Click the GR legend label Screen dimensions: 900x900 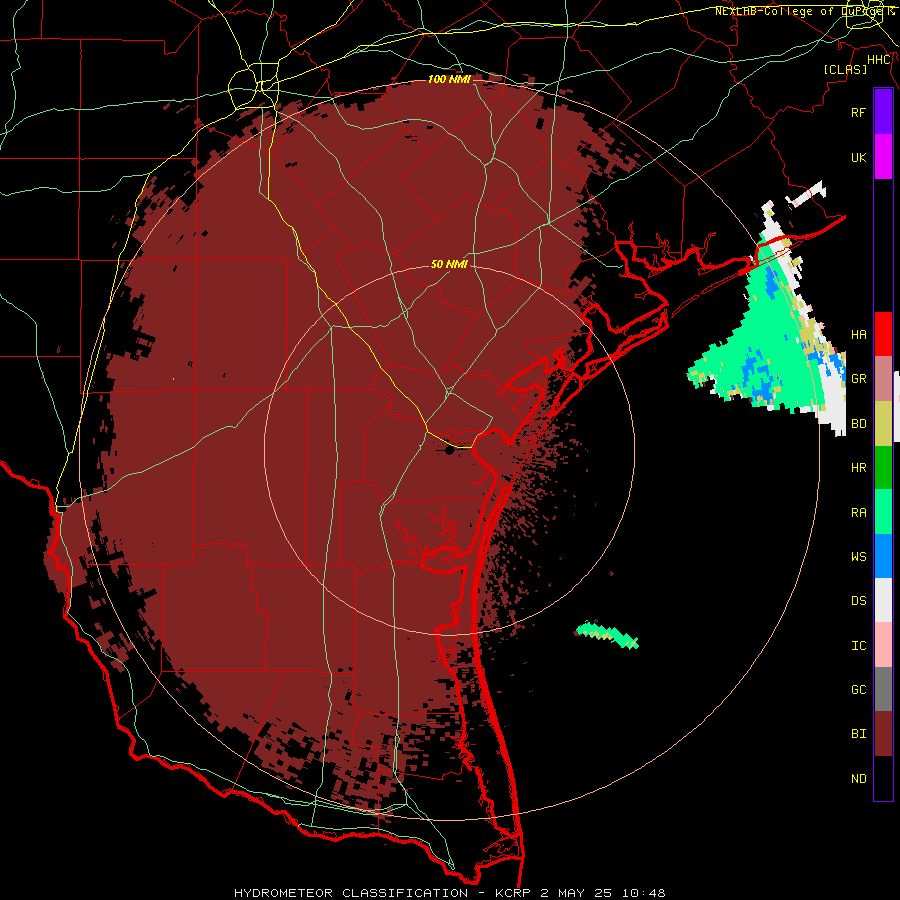pos(858,379)
